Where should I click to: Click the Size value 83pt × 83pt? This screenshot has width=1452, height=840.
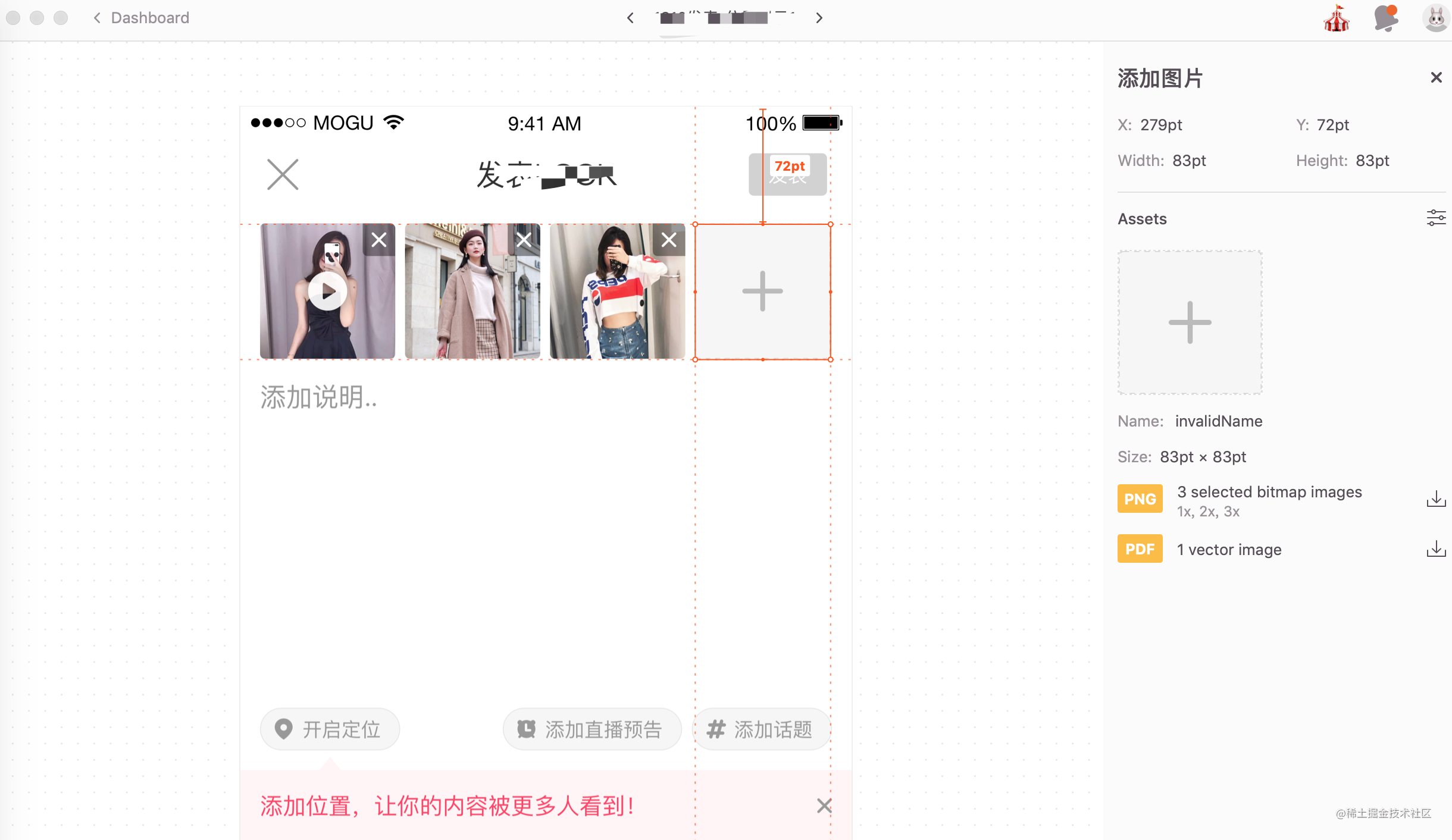[x=1203, y=457]
